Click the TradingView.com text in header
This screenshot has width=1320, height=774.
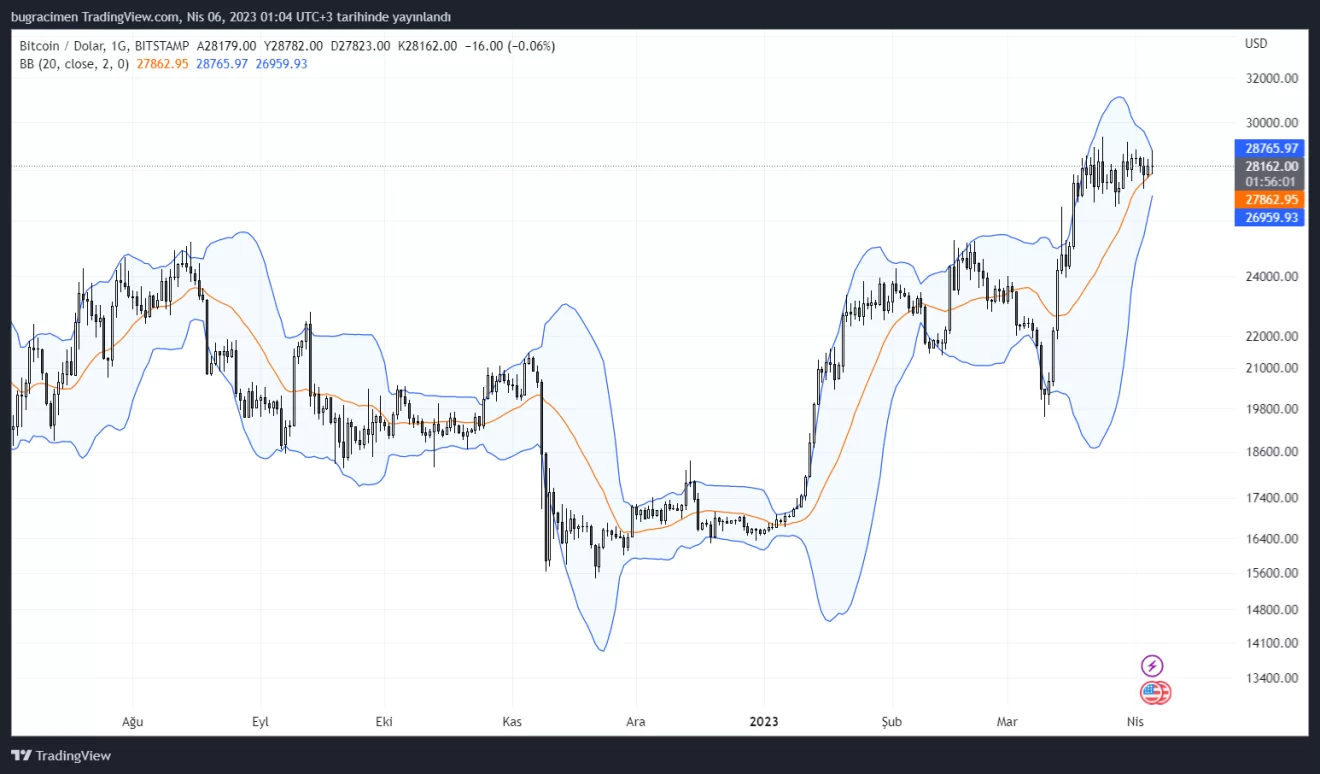click(x=133, y=17)
